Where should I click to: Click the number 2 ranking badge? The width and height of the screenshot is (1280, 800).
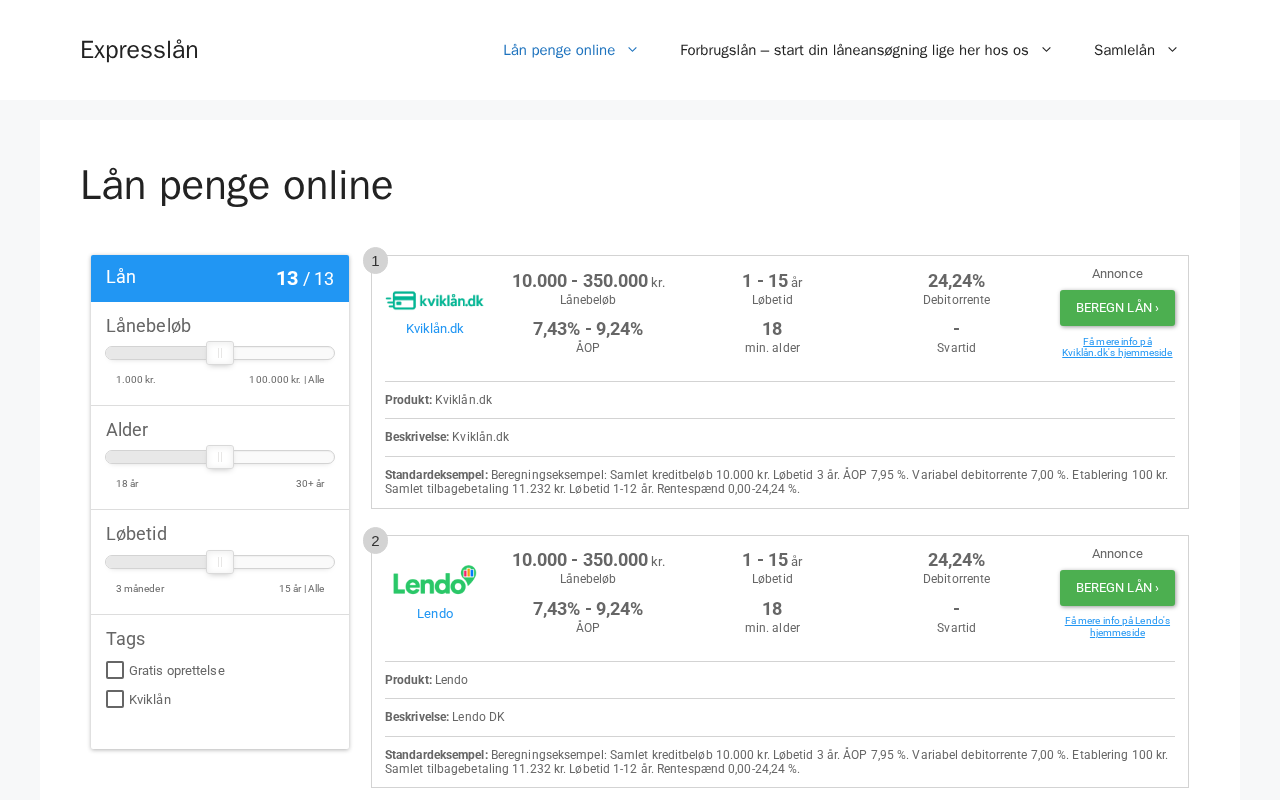coord(375,541)
